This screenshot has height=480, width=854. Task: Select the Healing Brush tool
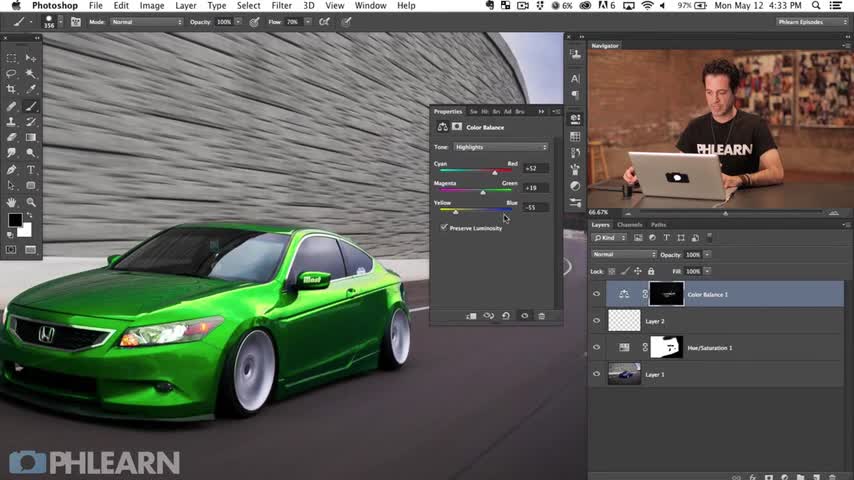coord(11,106)
